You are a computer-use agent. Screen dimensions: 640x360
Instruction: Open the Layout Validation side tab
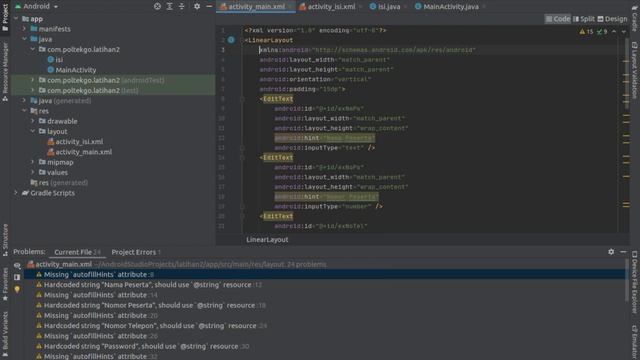(x=635, y=70)
